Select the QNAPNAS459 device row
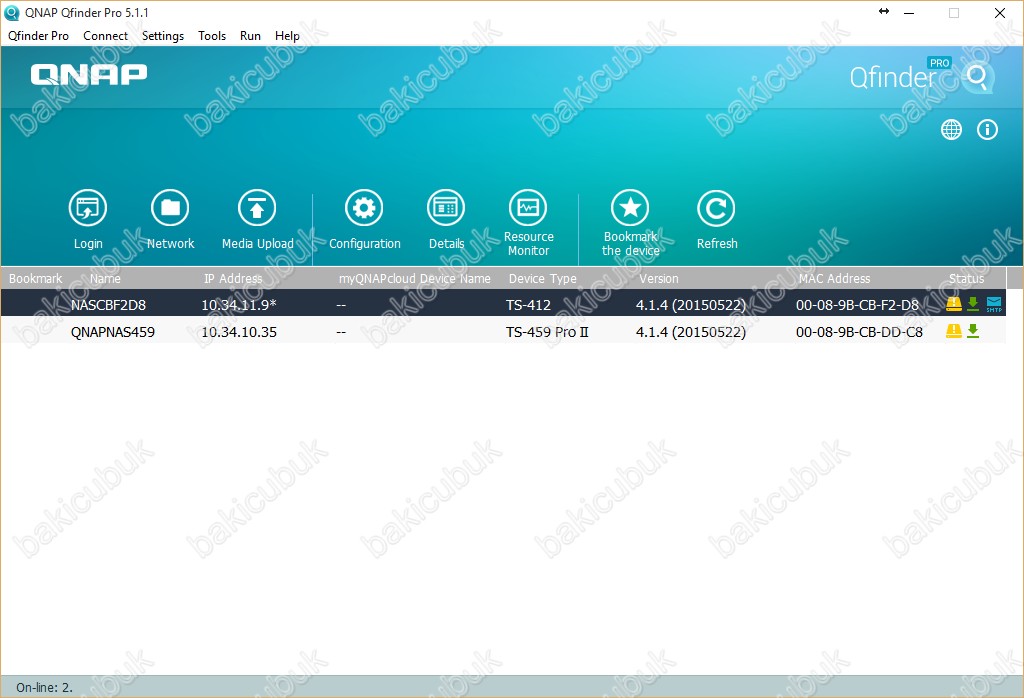The height and width of the screenshot is (698, 1024). [504, 332]
